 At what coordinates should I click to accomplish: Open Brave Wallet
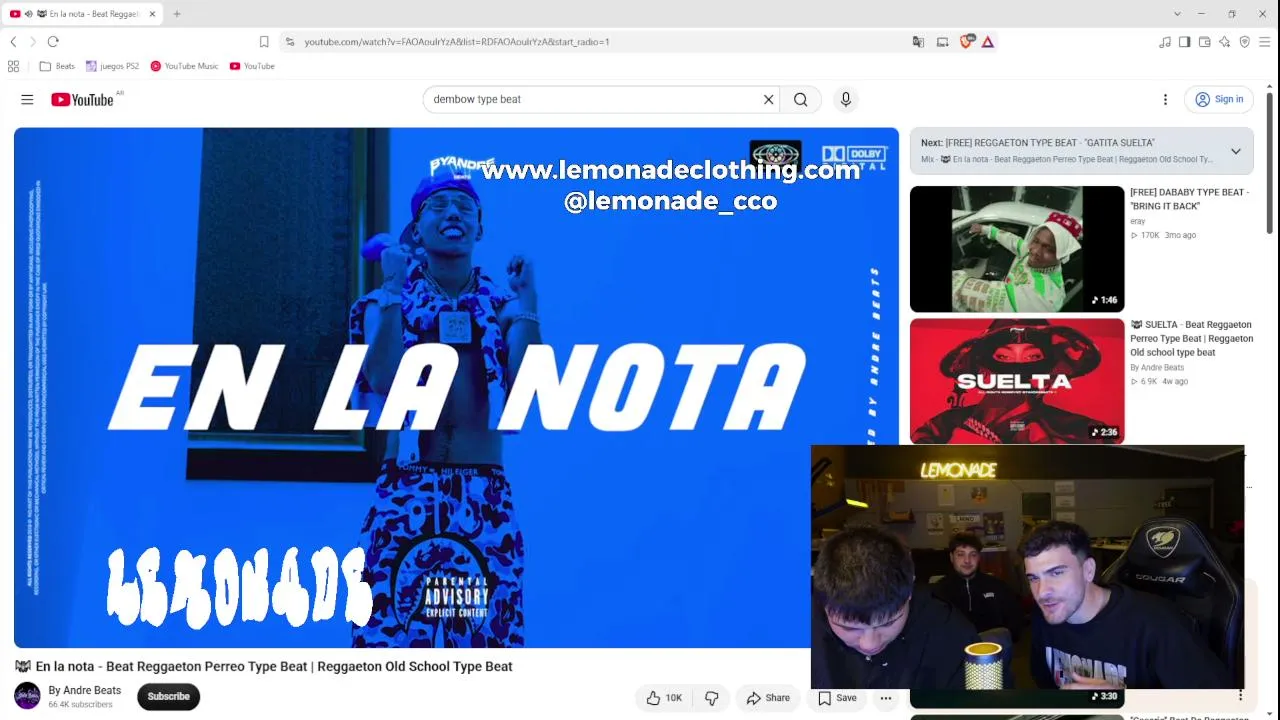tap(1205, 42)
